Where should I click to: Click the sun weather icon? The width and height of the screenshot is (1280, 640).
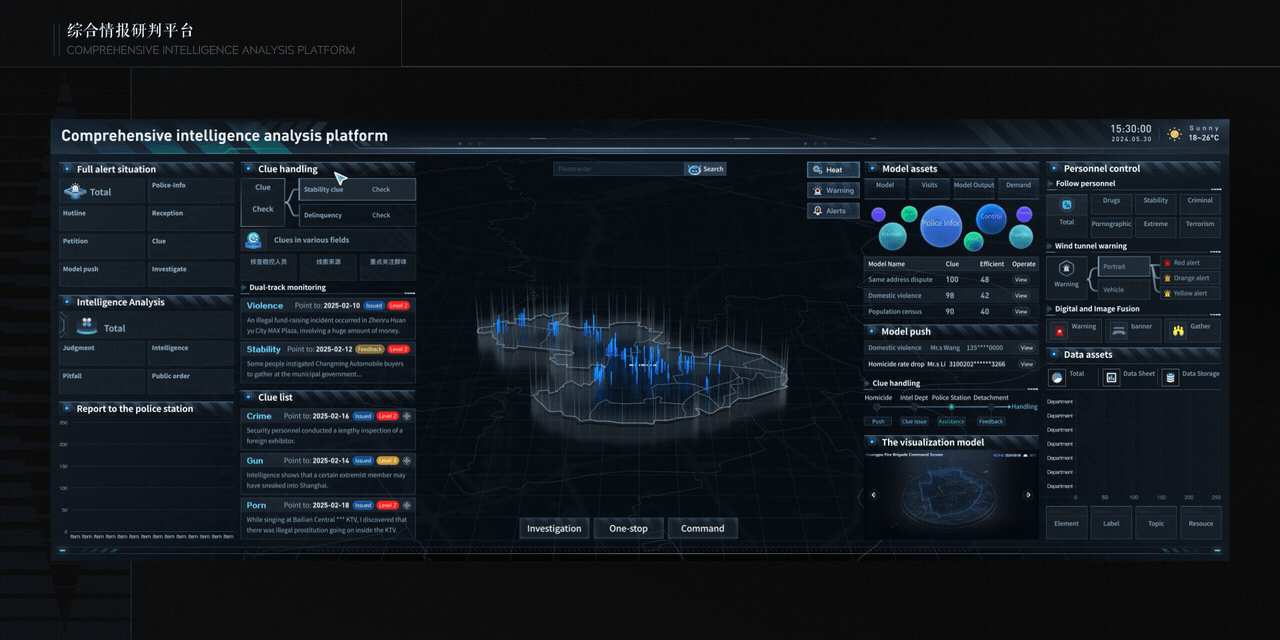[1174, 133]
